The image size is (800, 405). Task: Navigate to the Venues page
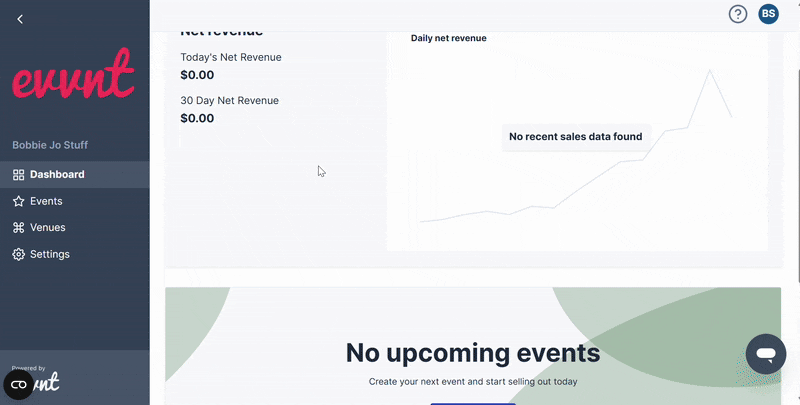point(48,228)
